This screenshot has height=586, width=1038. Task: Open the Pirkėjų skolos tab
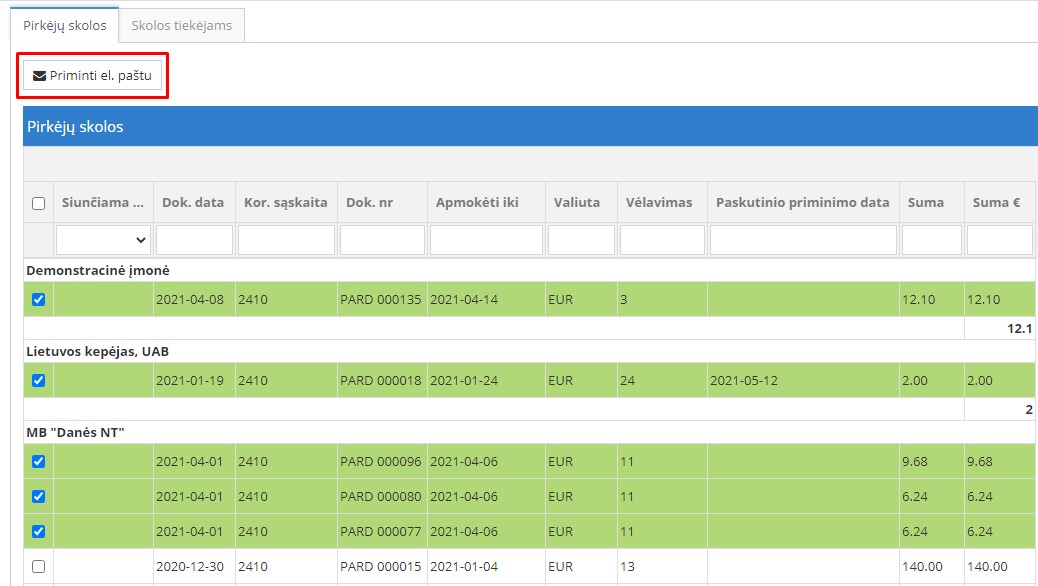(x=65, y=25)
